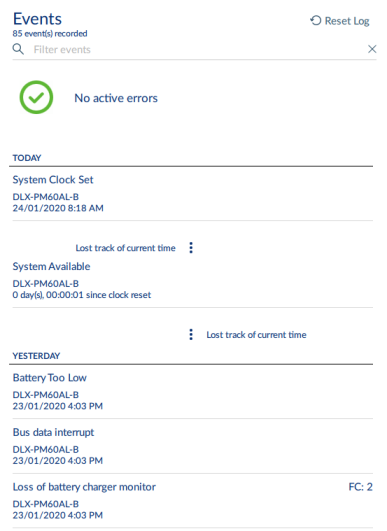Click the green checkmark status icon
The image size is (387, 531).
[x=36, y=97]
